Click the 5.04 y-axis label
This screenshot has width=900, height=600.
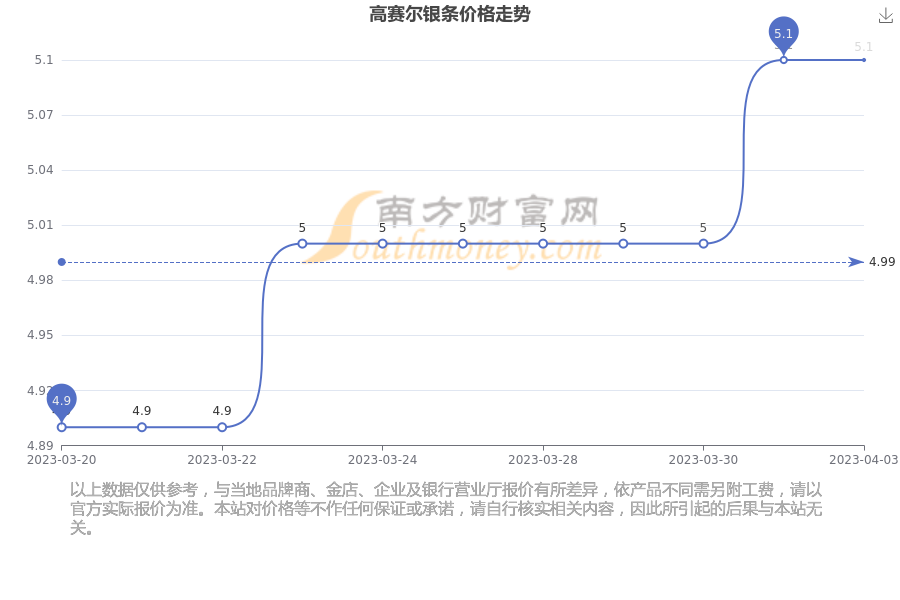[40, 170]
